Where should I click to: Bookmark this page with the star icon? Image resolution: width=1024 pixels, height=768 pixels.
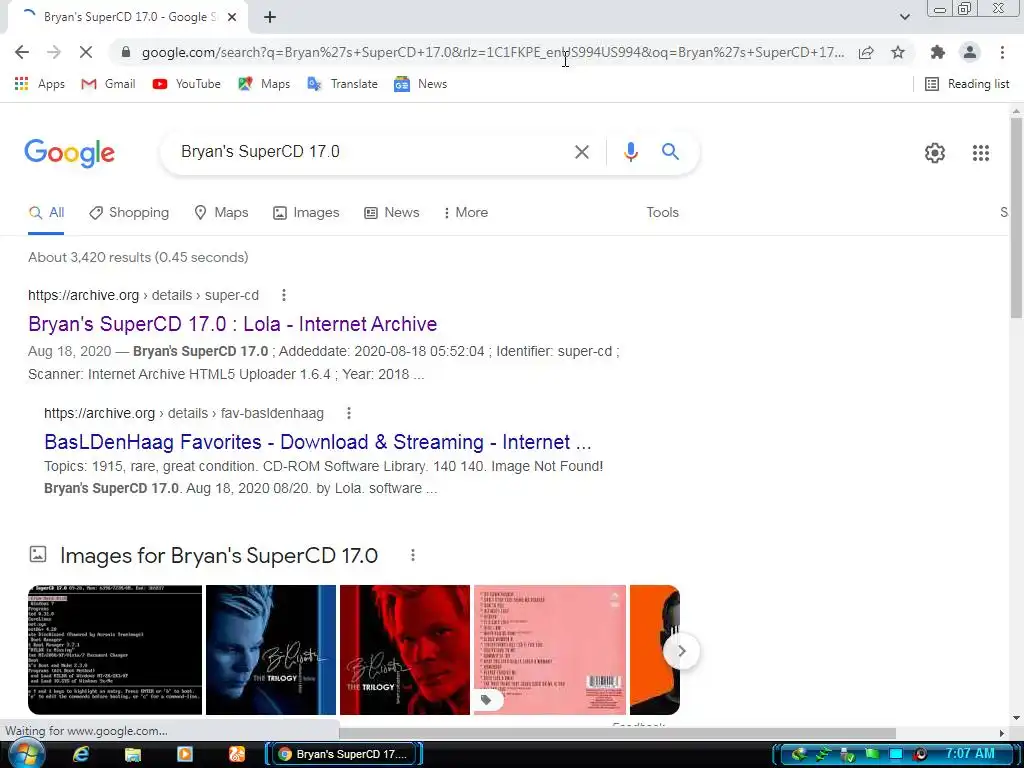click(x=898, y=52)
